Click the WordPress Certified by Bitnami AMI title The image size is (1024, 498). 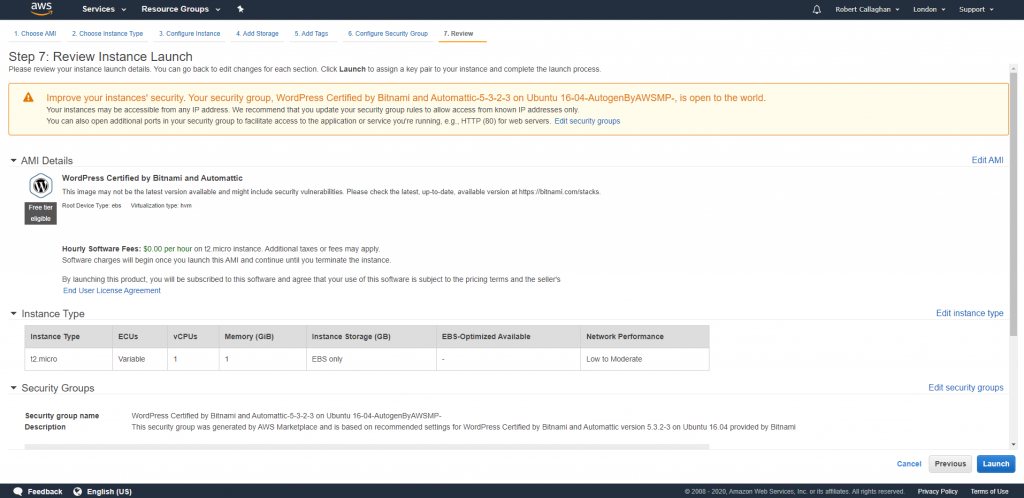(152, 178)
